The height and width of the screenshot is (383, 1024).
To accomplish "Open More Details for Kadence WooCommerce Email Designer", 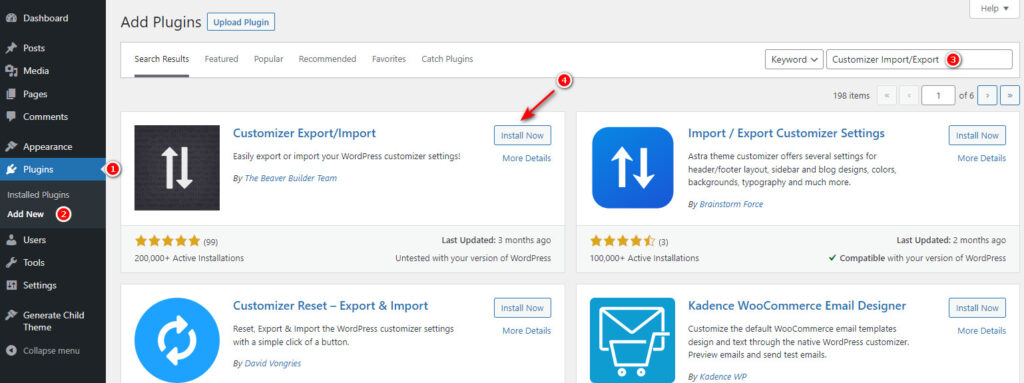I will pos(982,331).
